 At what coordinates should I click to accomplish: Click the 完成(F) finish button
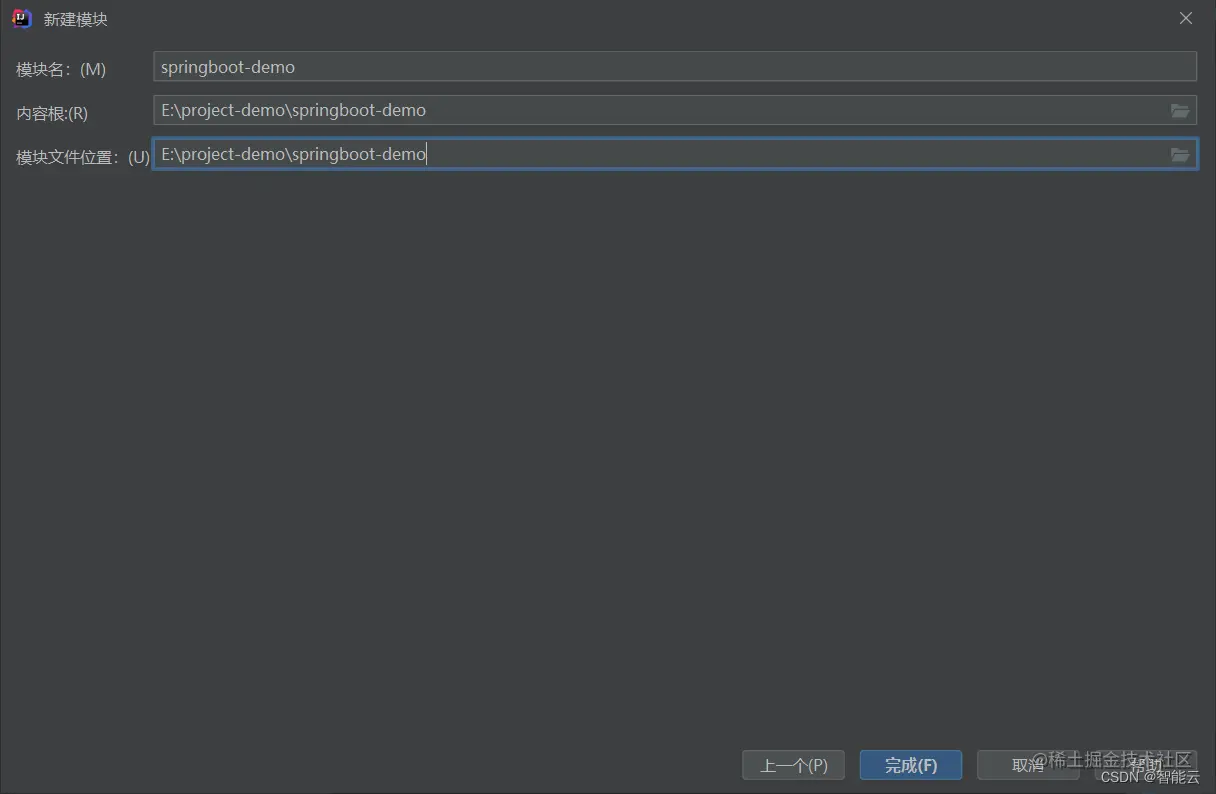pyautogui.click(x=911, y=766)
